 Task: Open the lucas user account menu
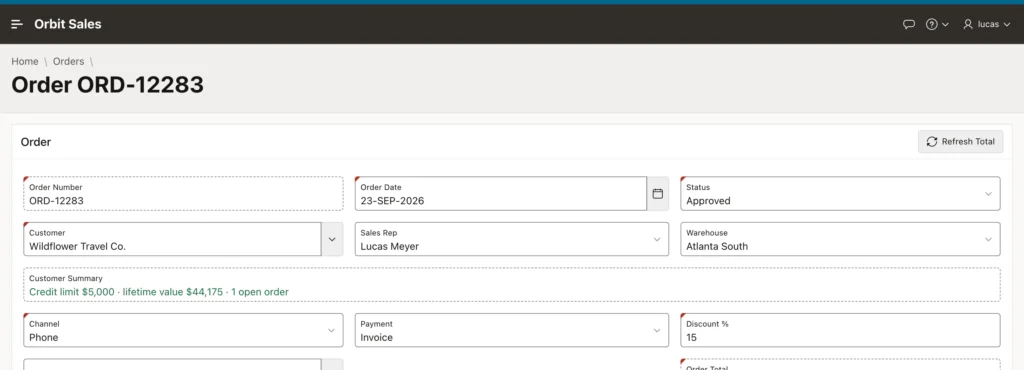click(x=986, y=24)
